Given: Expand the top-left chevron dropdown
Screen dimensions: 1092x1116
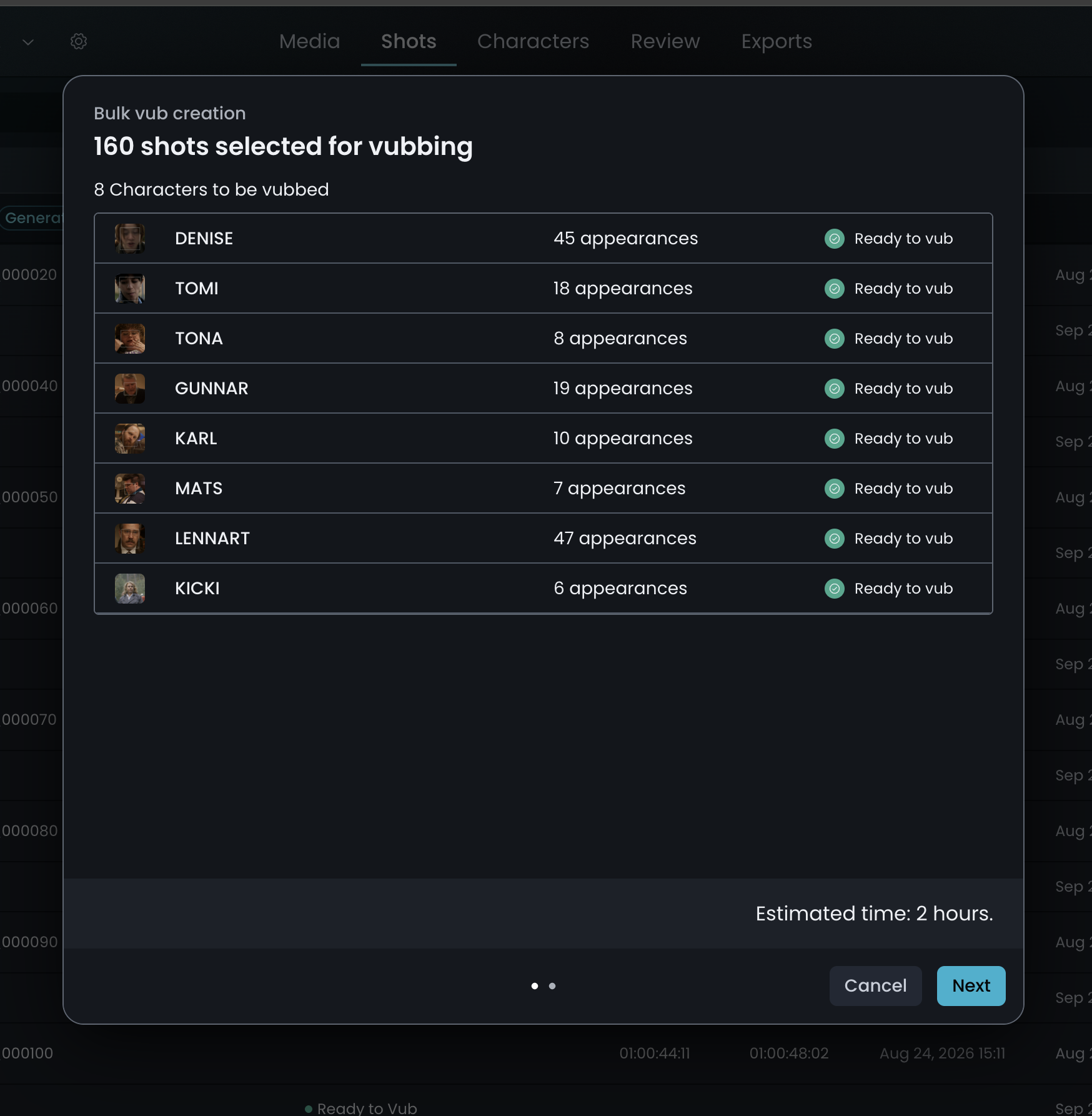Looking at the screenshot, I should (28, 42).
